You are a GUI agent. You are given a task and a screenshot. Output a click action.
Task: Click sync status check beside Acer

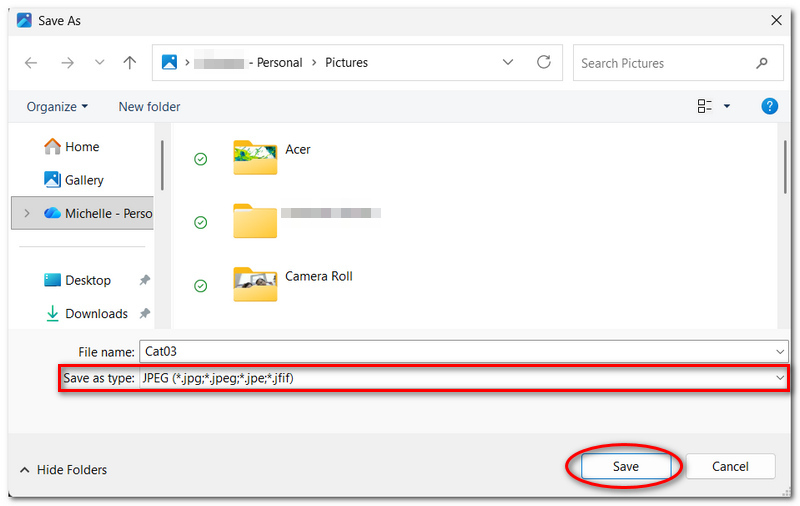coord(201,159)
